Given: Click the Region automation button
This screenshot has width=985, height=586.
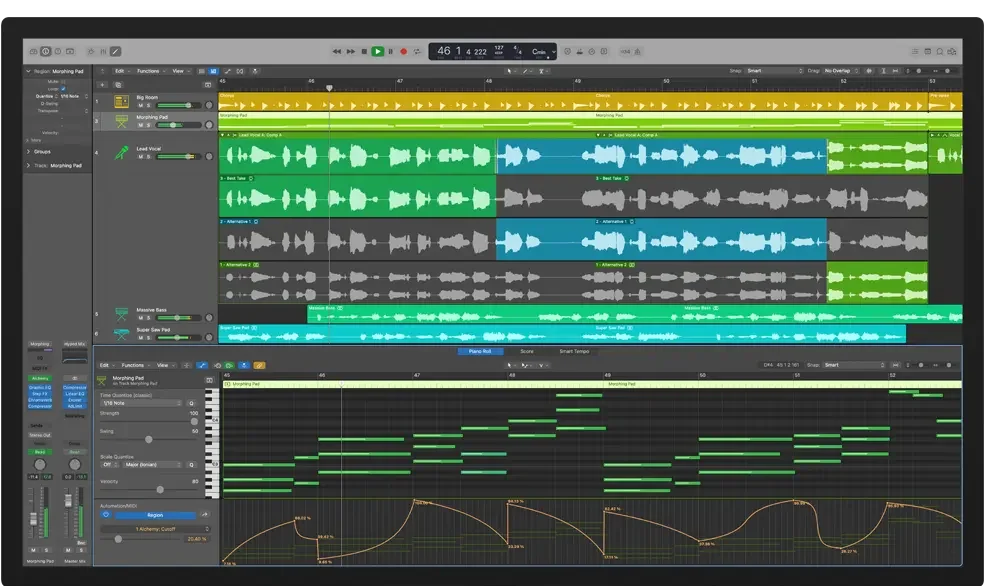Looking at the screenshot, I should [155, 515].
